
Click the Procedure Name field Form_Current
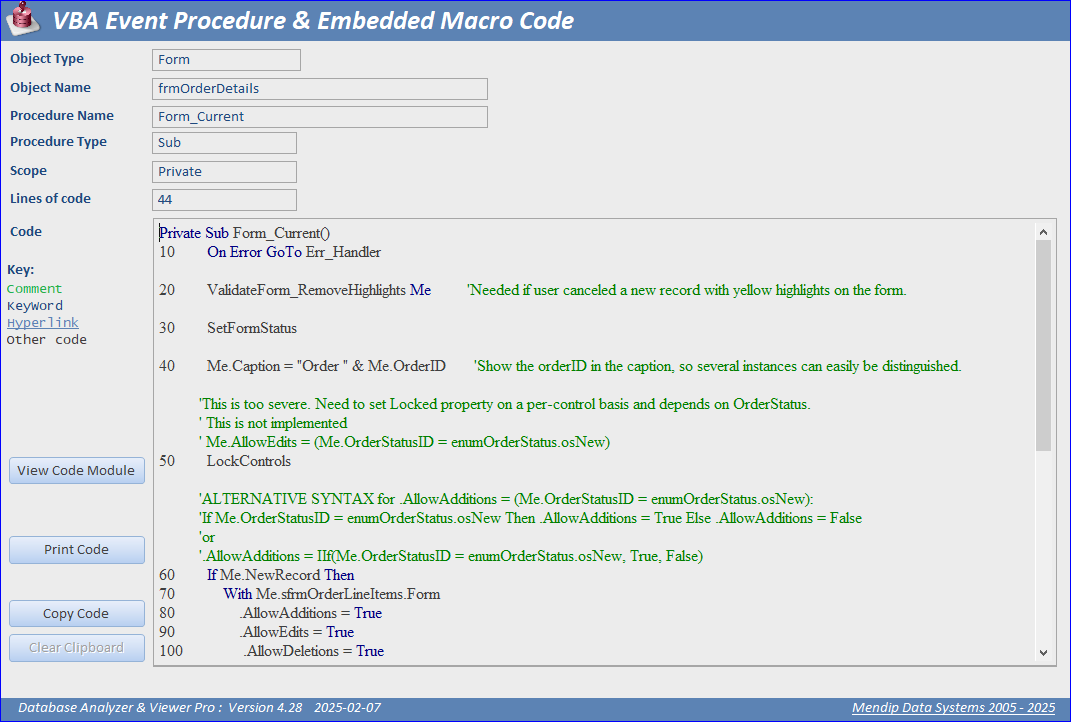click(320, 117)
